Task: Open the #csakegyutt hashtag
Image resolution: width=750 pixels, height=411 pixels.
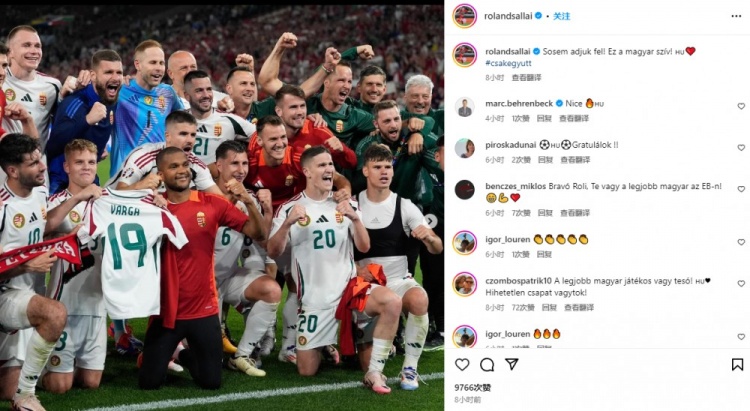Action: coord(508,63)
